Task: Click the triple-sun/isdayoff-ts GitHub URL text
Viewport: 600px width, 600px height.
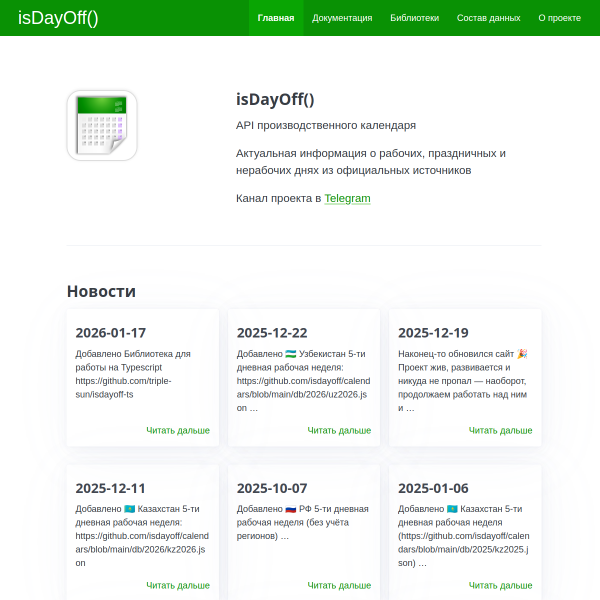Action: (123, 388)
